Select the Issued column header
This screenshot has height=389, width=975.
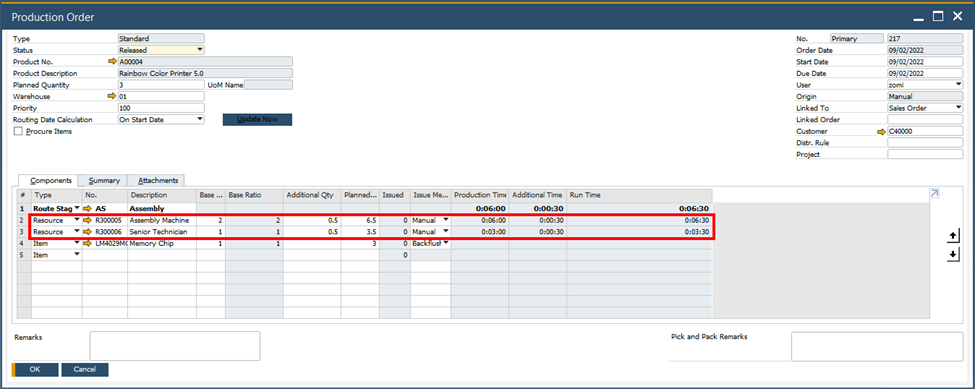pos(394,195)
